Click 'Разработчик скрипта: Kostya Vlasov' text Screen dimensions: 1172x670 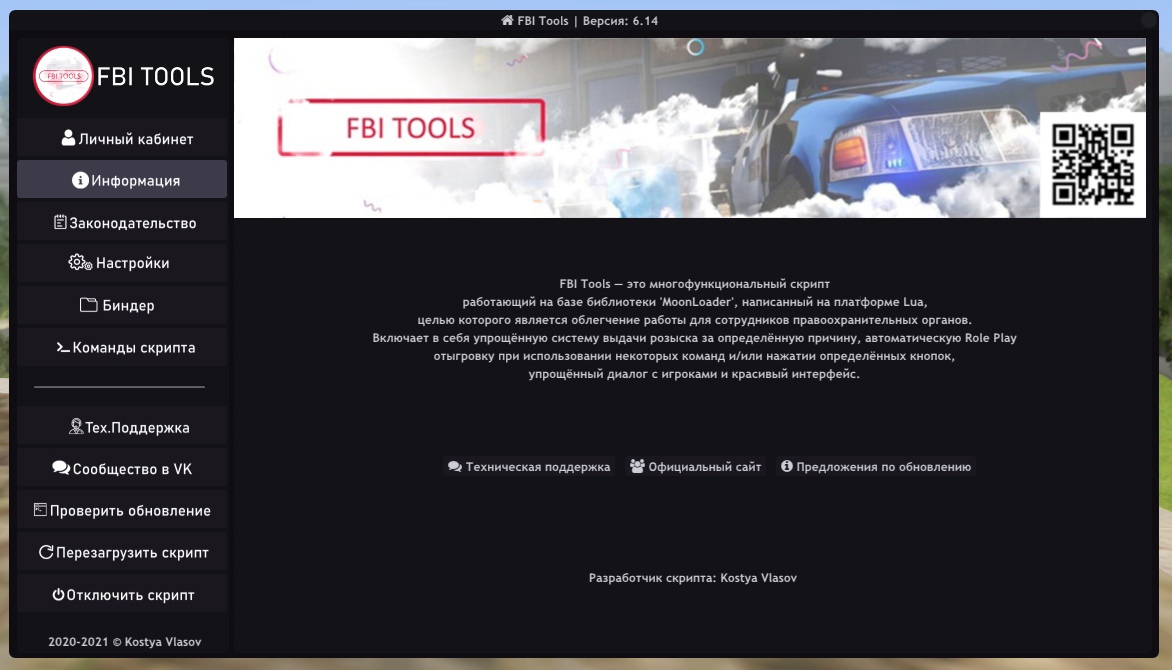tap(693, 578)
